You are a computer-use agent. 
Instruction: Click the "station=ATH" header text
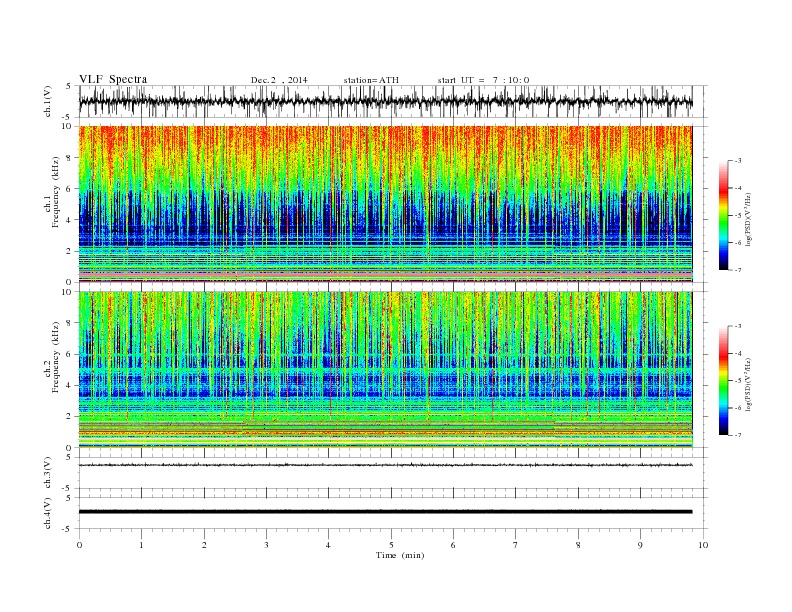(x=371, y=80)
